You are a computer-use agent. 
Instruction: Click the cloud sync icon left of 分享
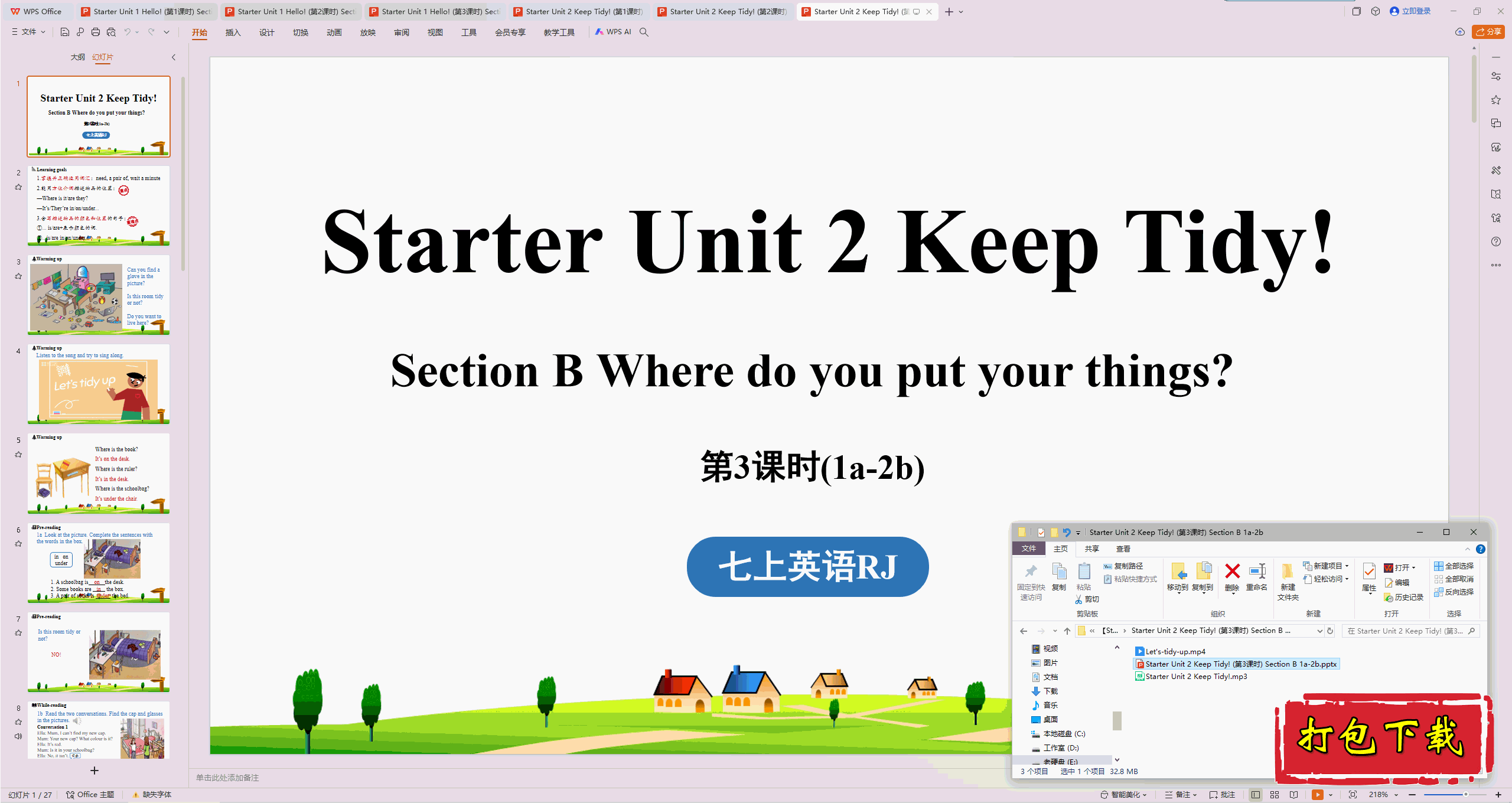click(x=1460, y=32)
